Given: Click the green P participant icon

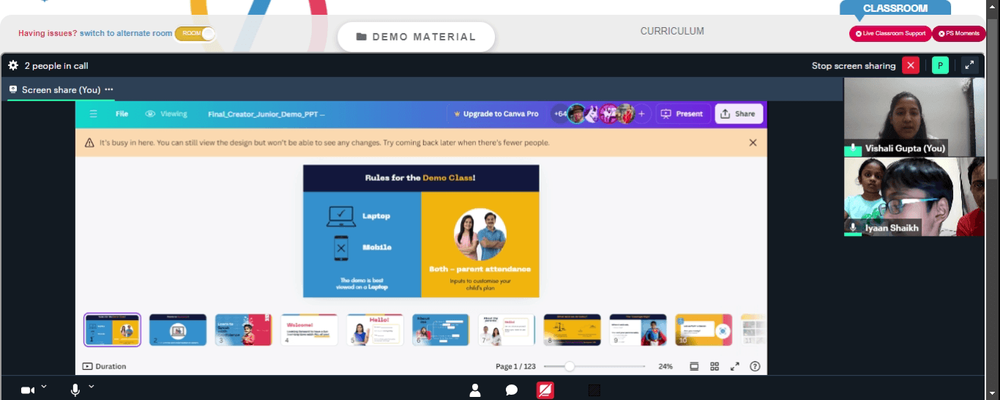Looking at the screenshot, I should coord(940,65).
